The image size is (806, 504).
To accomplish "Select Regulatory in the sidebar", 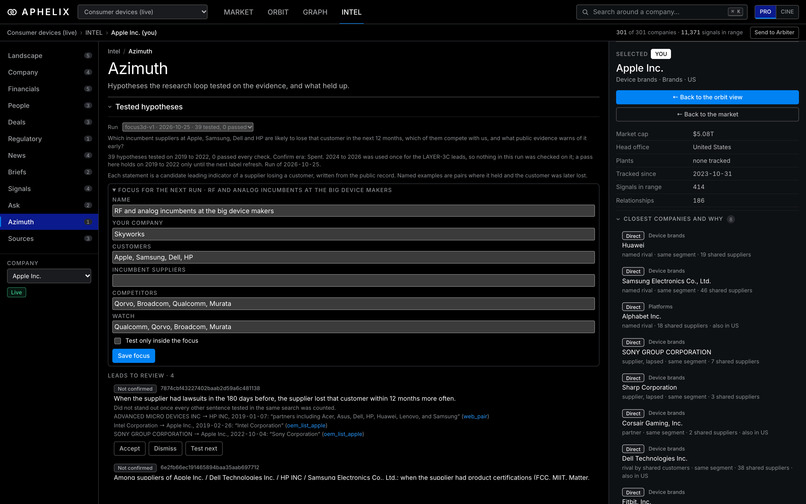I will point(49,139).
